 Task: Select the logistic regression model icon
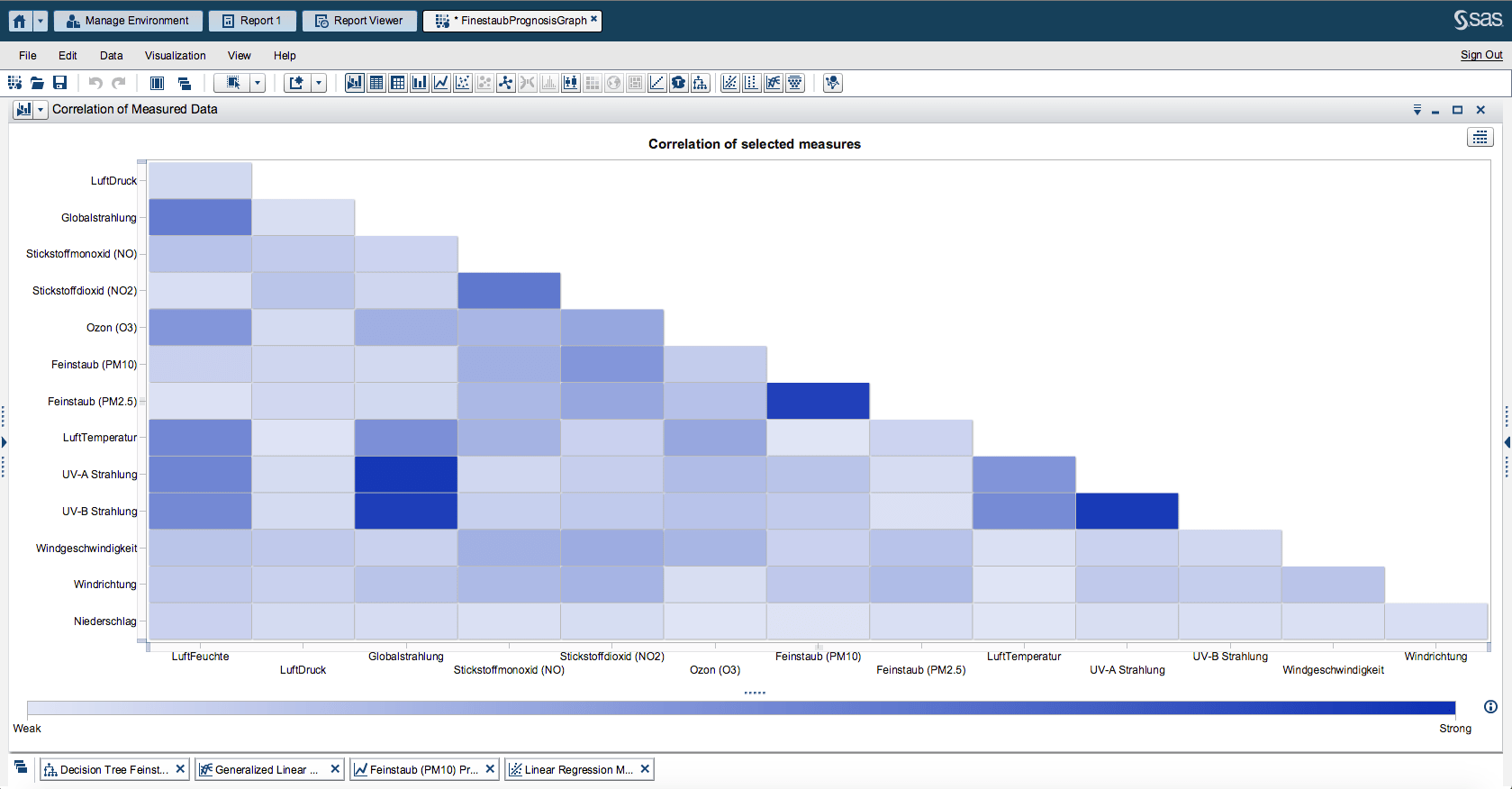coord(752,83)
